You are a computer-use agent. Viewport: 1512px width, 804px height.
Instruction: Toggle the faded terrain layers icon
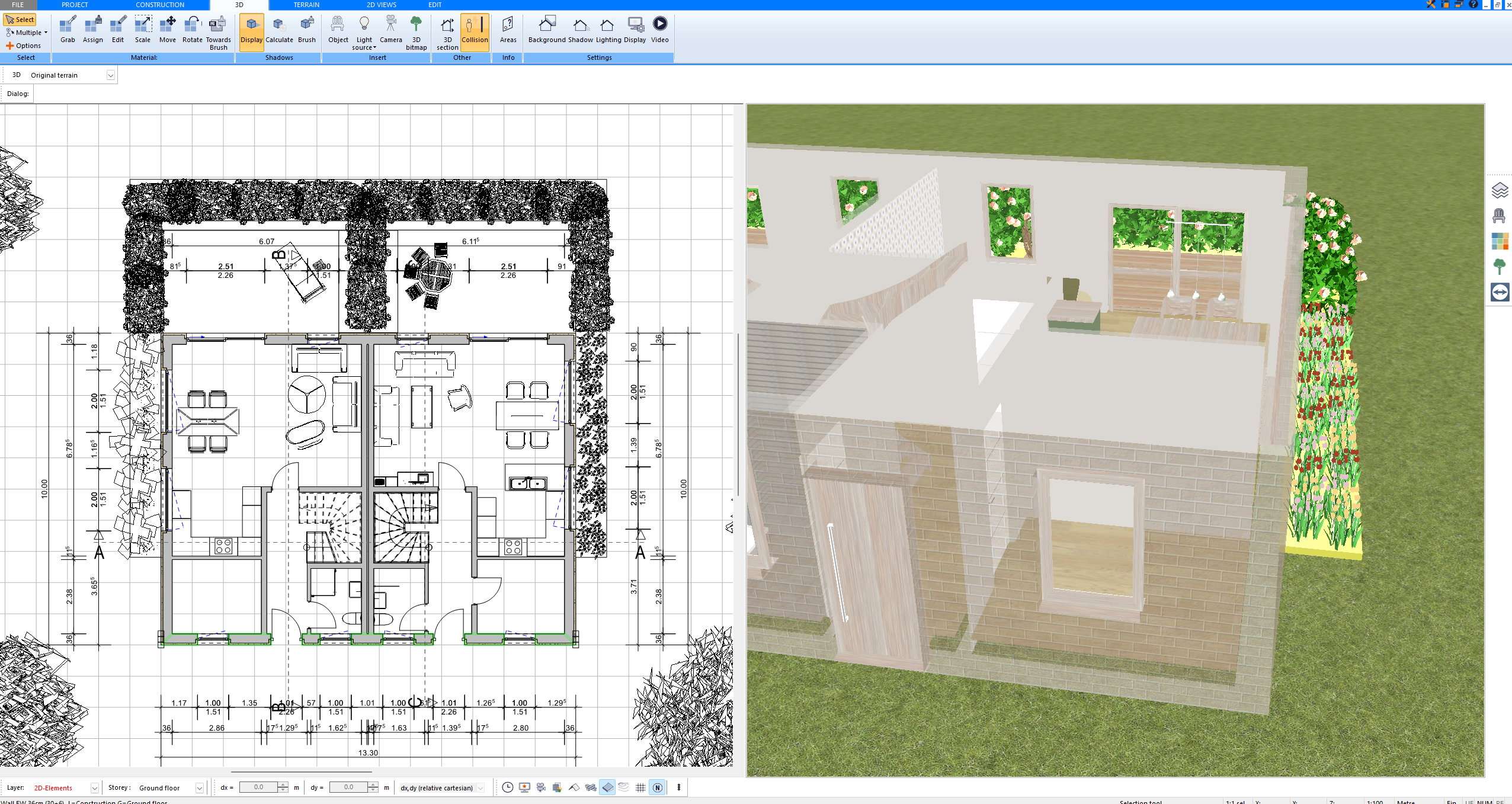624,787
